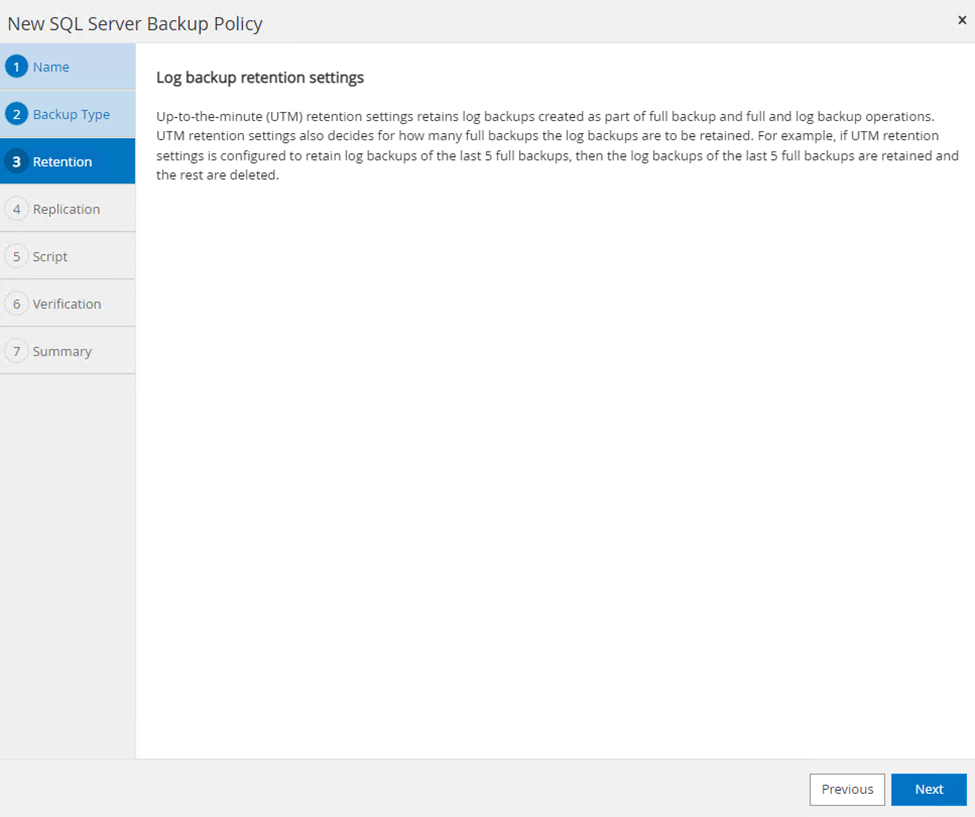Open the Backup Type step
This screenshot has width=975, height=817.
pyautogui.click(x=68, y=114)
